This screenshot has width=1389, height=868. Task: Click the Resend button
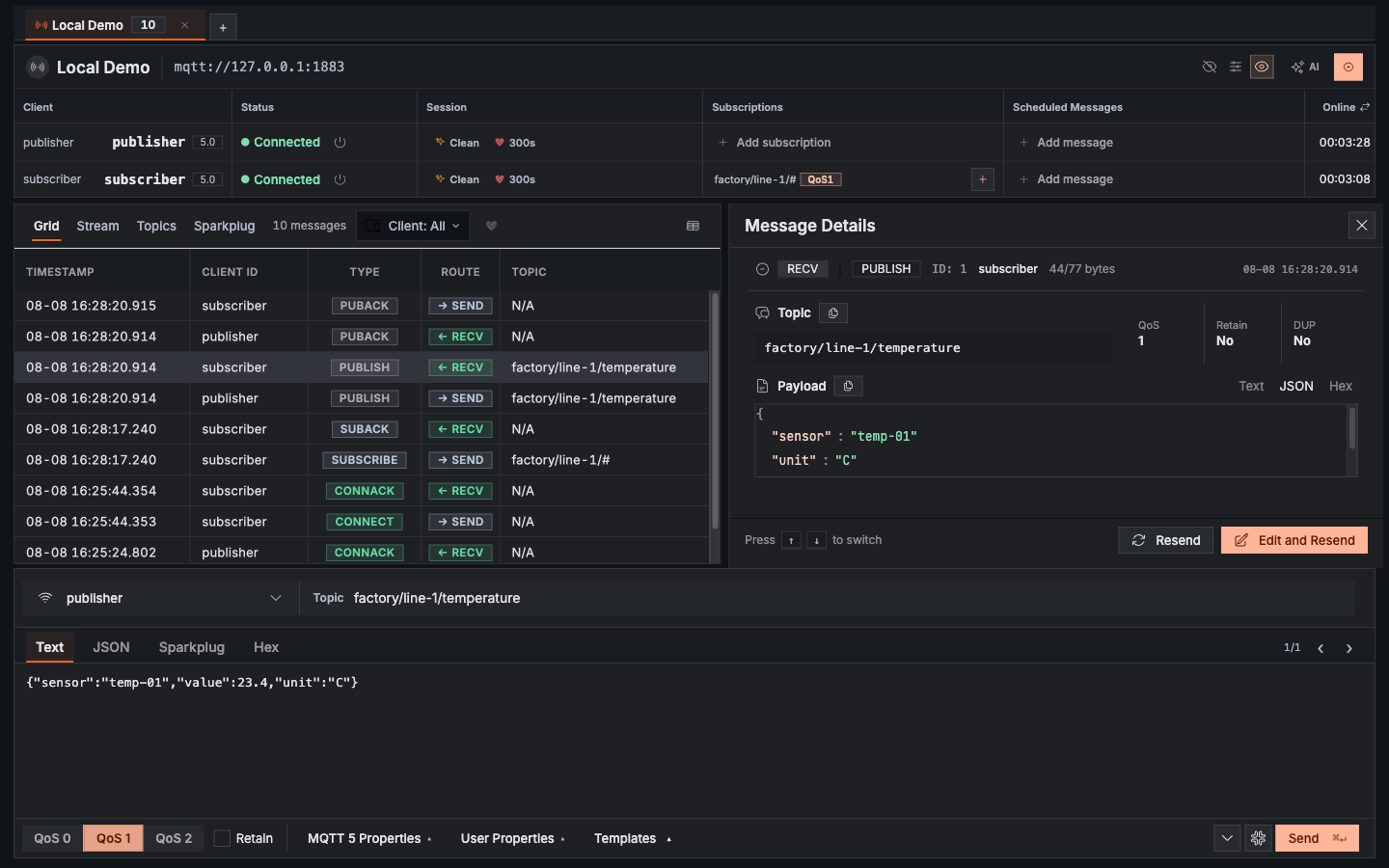pos(1166,540)
